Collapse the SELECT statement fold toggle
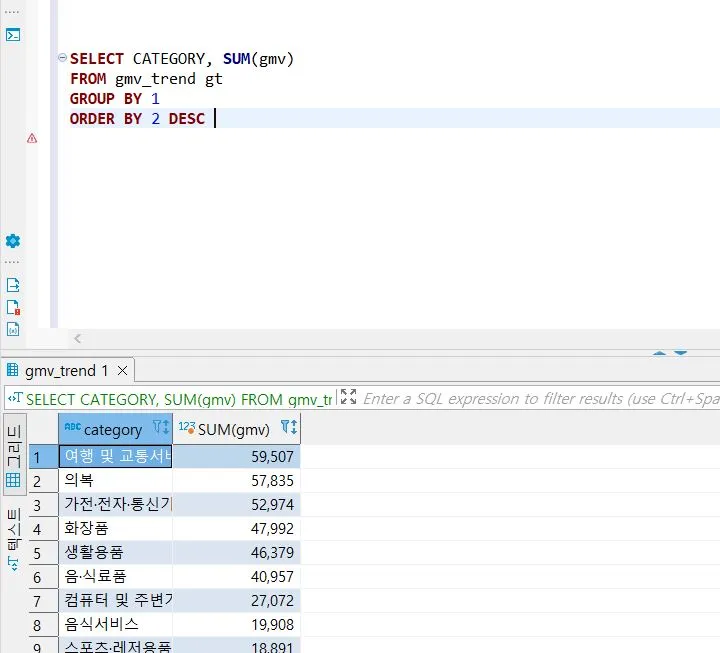The width and height of the screenshot is (720, 653). click(x=62, y=58)
